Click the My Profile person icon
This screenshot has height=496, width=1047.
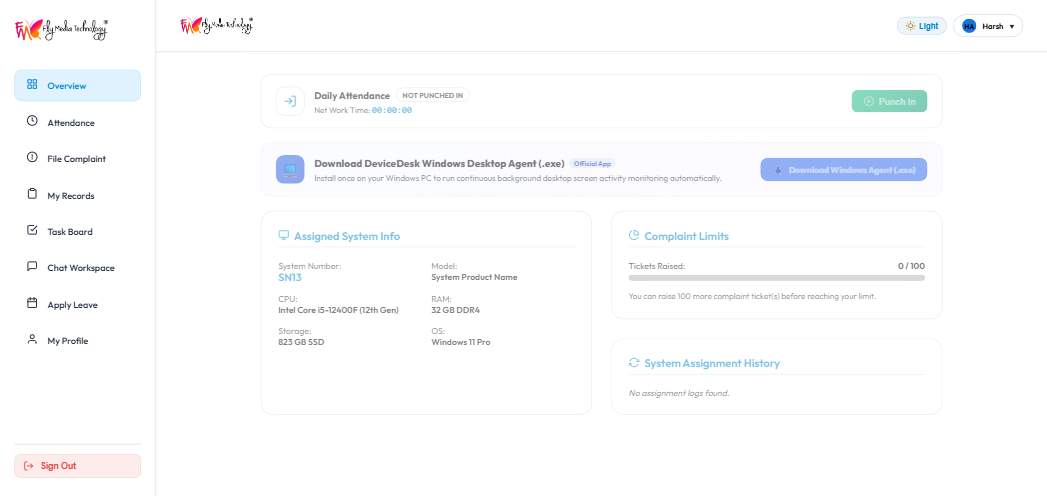pyautogui.click(x=32, y=339)
